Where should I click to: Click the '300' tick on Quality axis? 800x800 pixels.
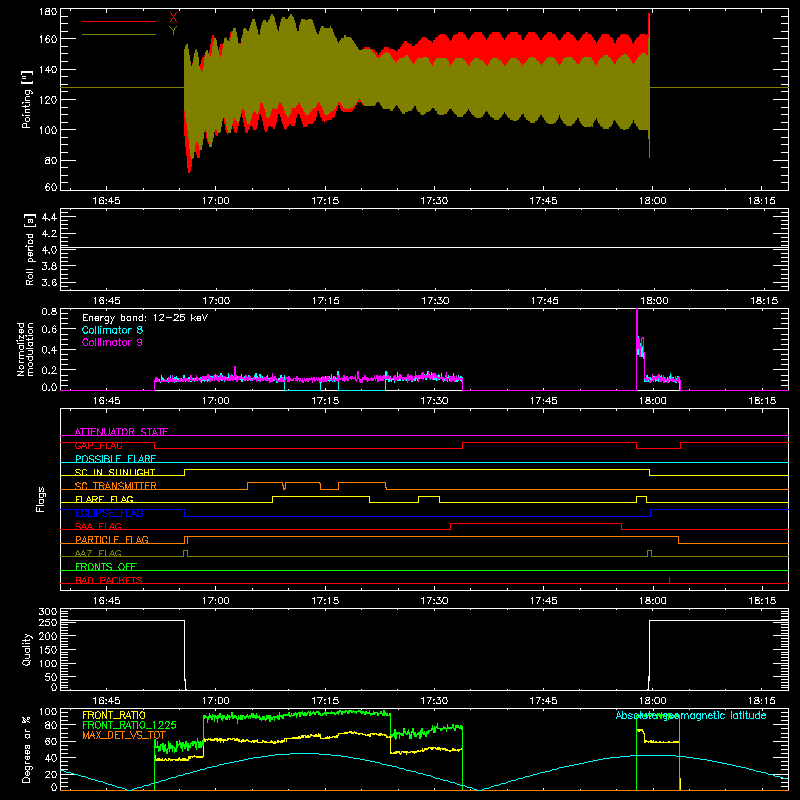48,612
